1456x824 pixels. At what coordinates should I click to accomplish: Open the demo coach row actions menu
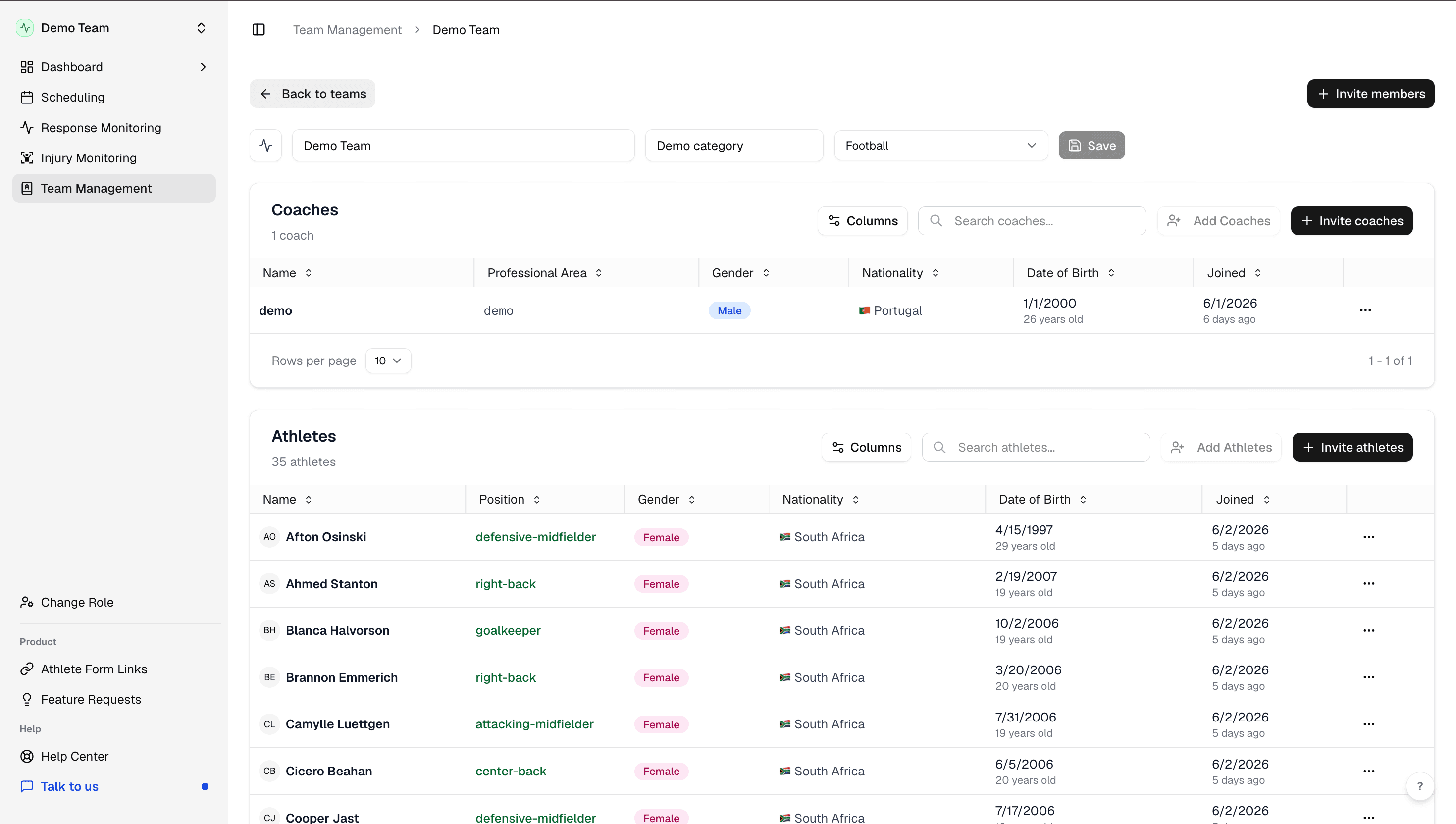[x=1365, y=310]
